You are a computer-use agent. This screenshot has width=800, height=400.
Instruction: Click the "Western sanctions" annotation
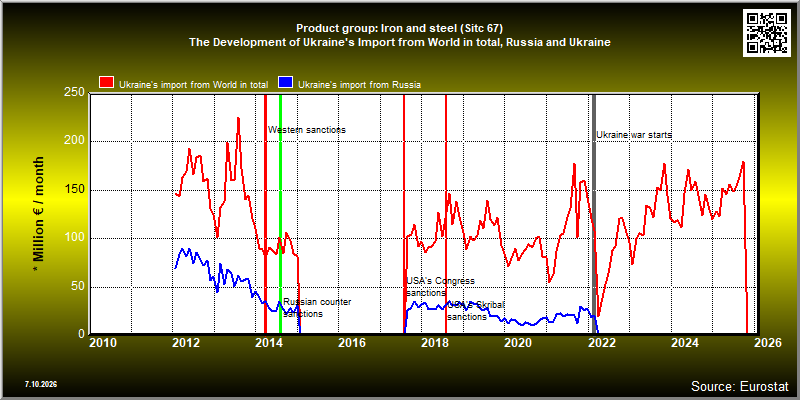pyautogui.click(x=307, y=130)
